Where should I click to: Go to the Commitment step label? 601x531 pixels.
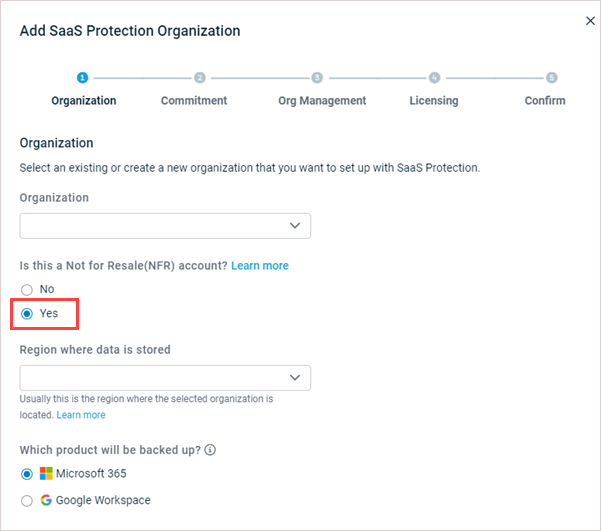point(194,100)
